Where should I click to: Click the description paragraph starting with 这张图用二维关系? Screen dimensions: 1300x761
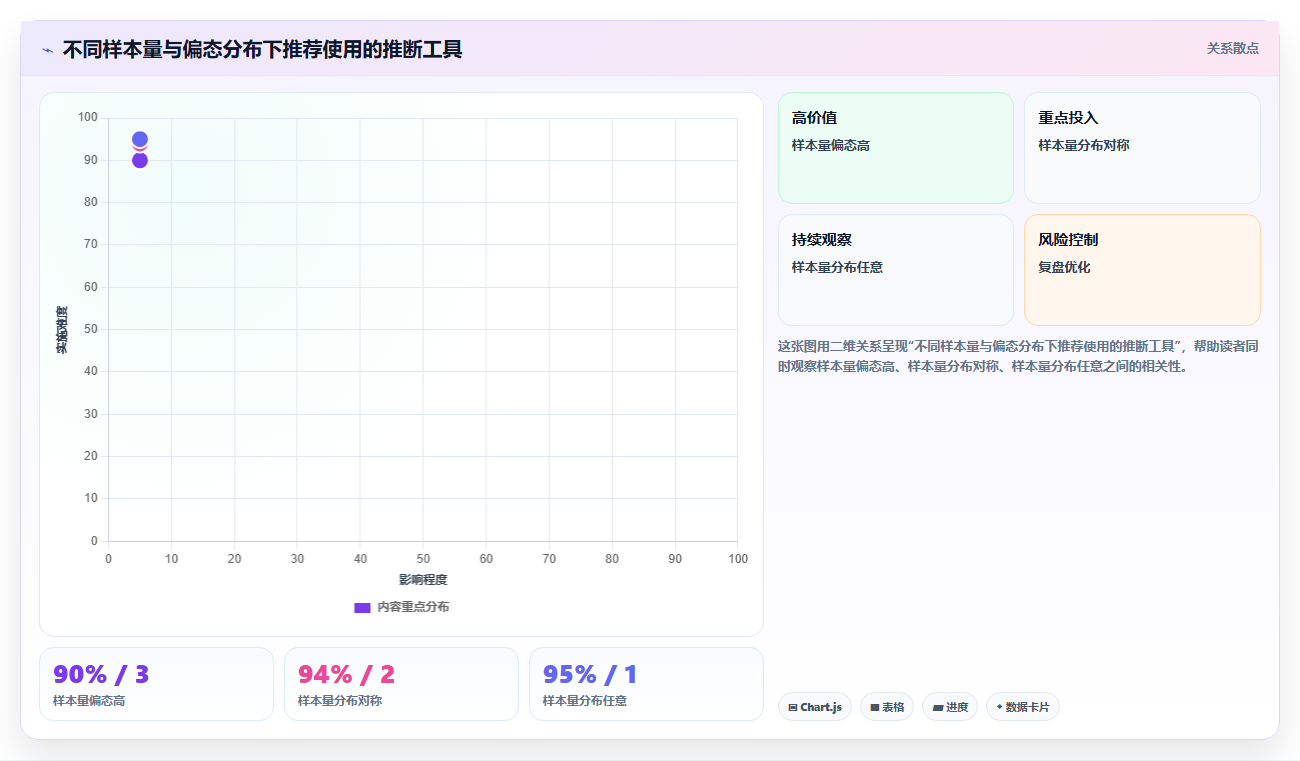pos(1018,356)
